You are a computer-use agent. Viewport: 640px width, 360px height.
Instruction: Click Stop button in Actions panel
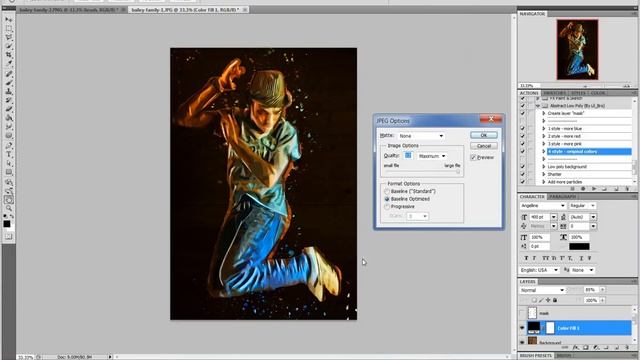[x=572, y=189]
